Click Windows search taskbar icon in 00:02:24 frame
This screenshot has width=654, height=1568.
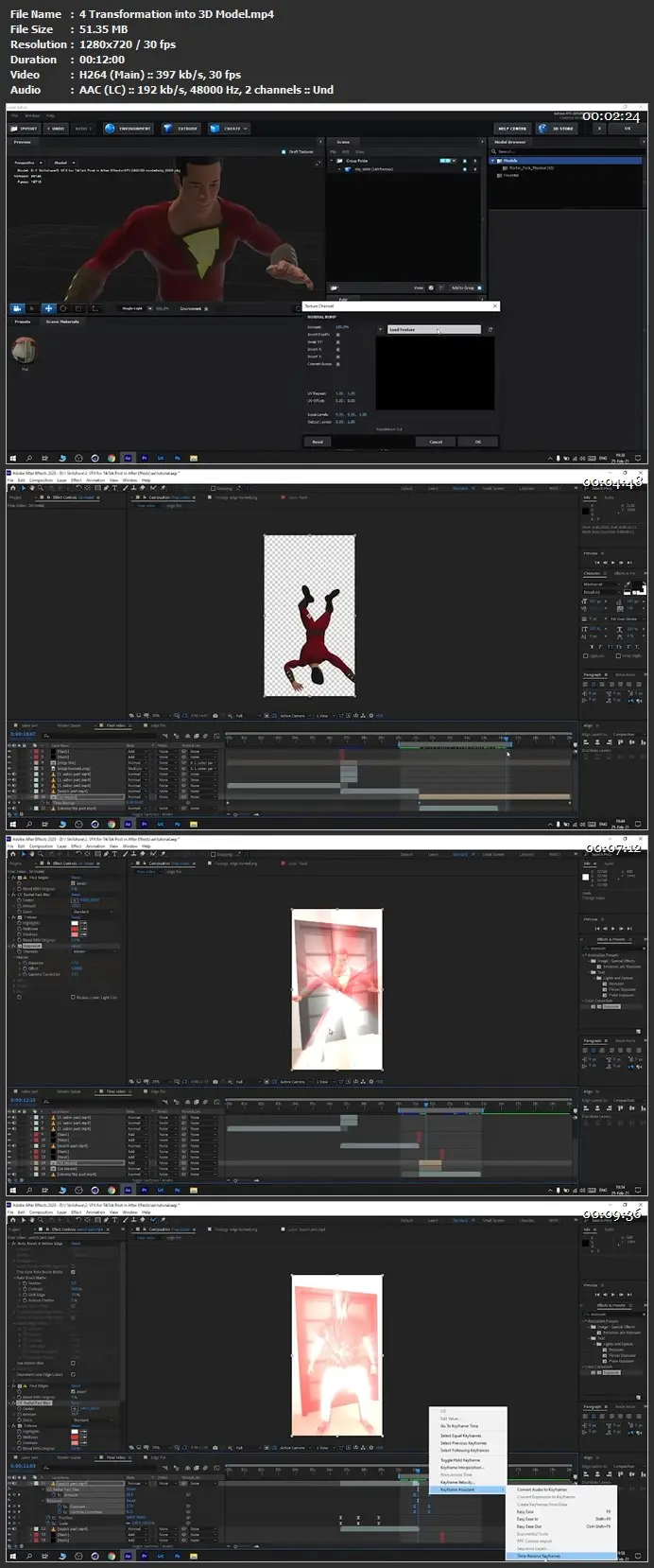pyautogui.click(x=29, y=459)
